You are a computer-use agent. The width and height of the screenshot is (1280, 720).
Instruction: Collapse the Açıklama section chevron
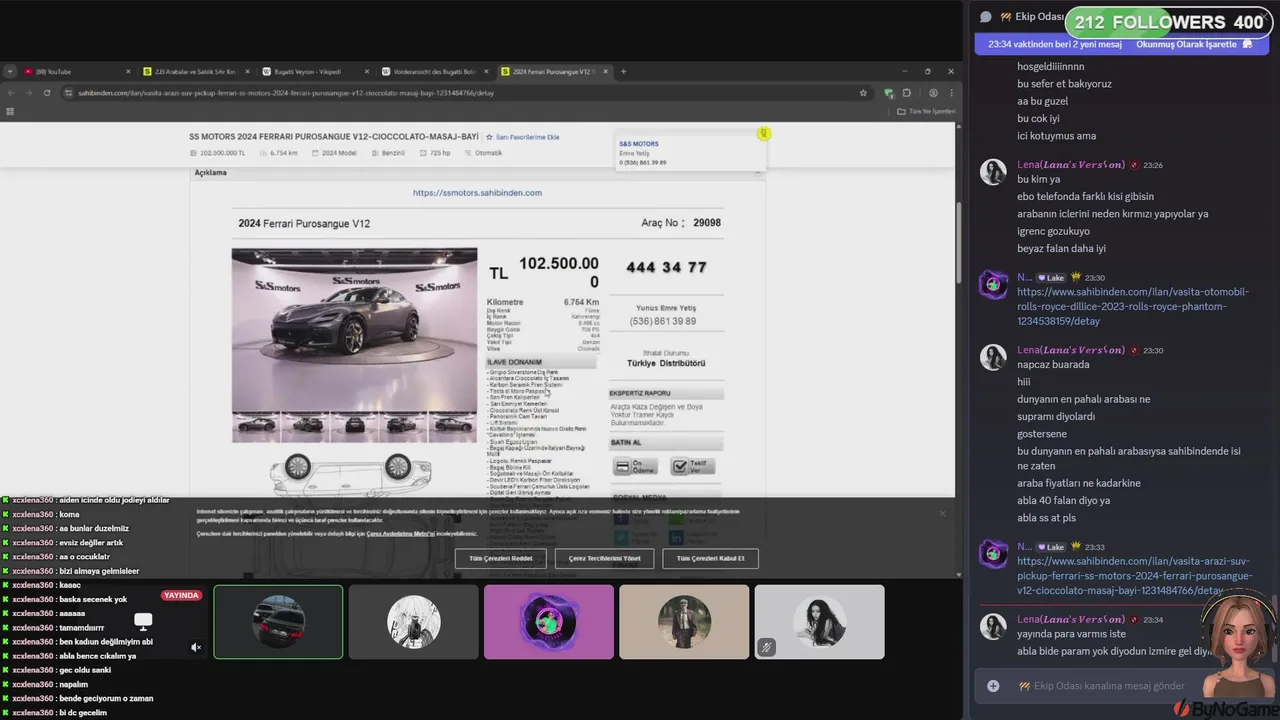click(x=758, y=173)
